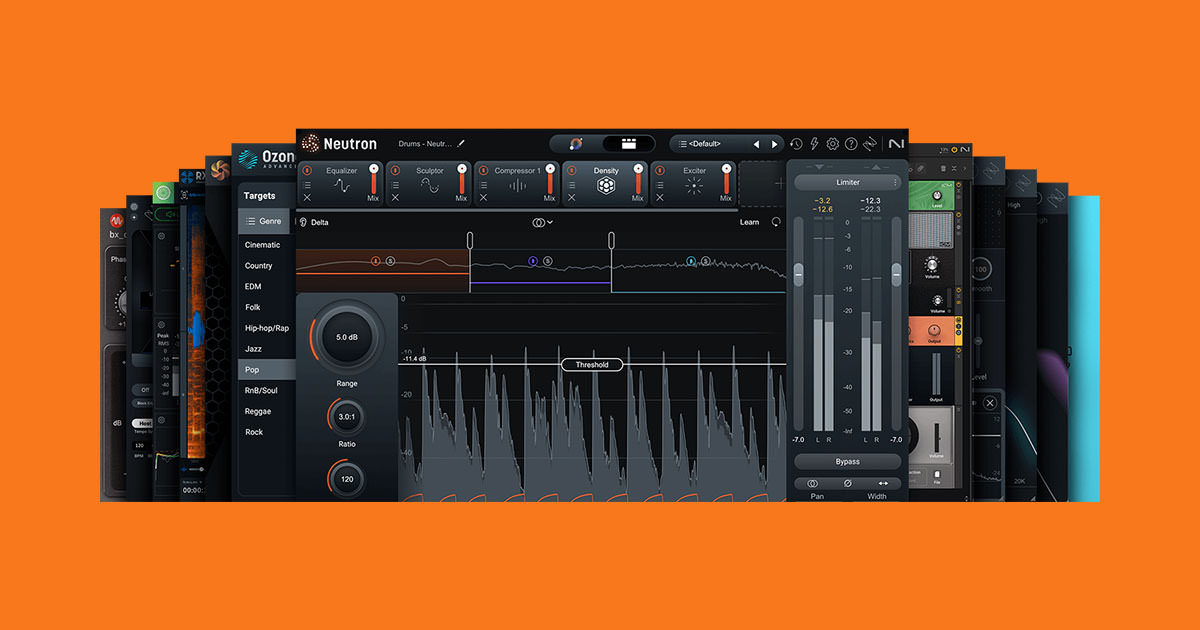Open the Genre targets list in Ozone

[x=265, y=221]
